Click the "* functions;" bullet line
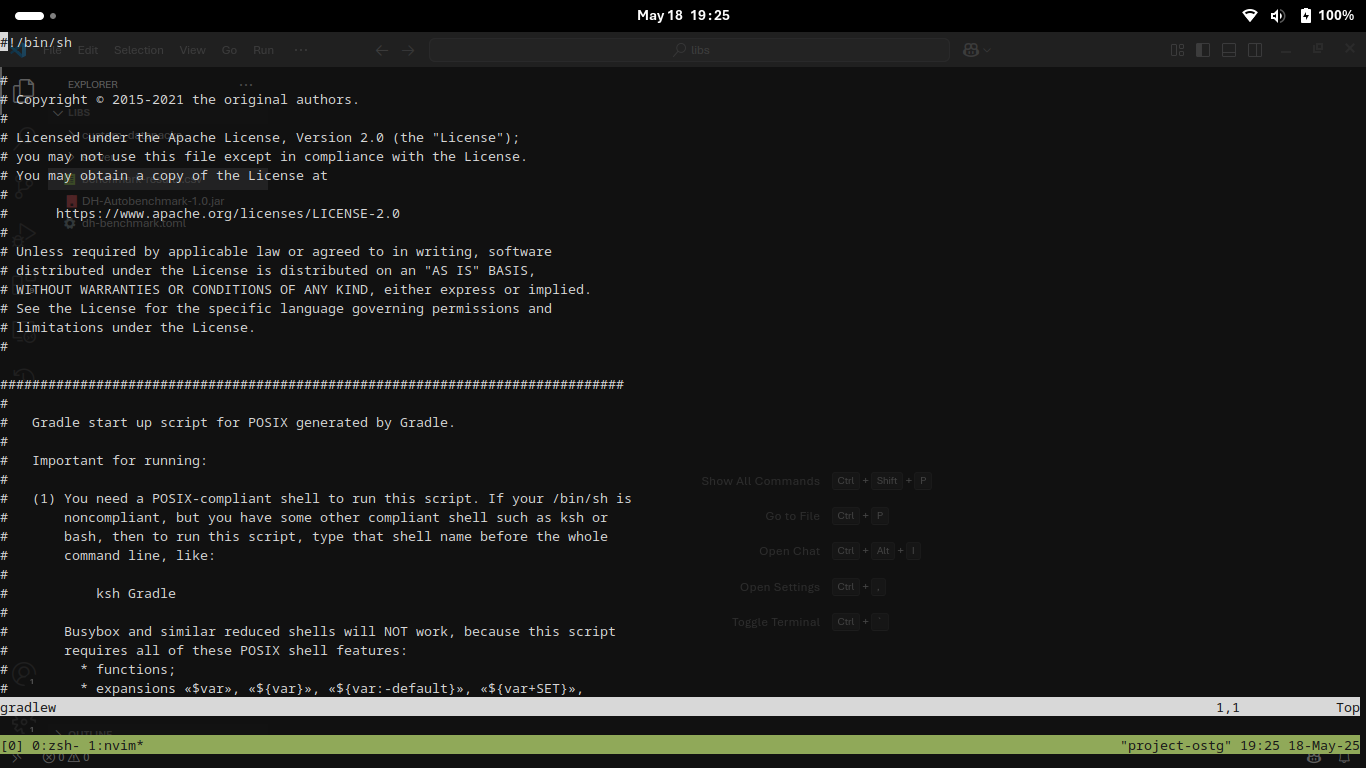This screenshot has width=1366, height=768. [128, 669]
